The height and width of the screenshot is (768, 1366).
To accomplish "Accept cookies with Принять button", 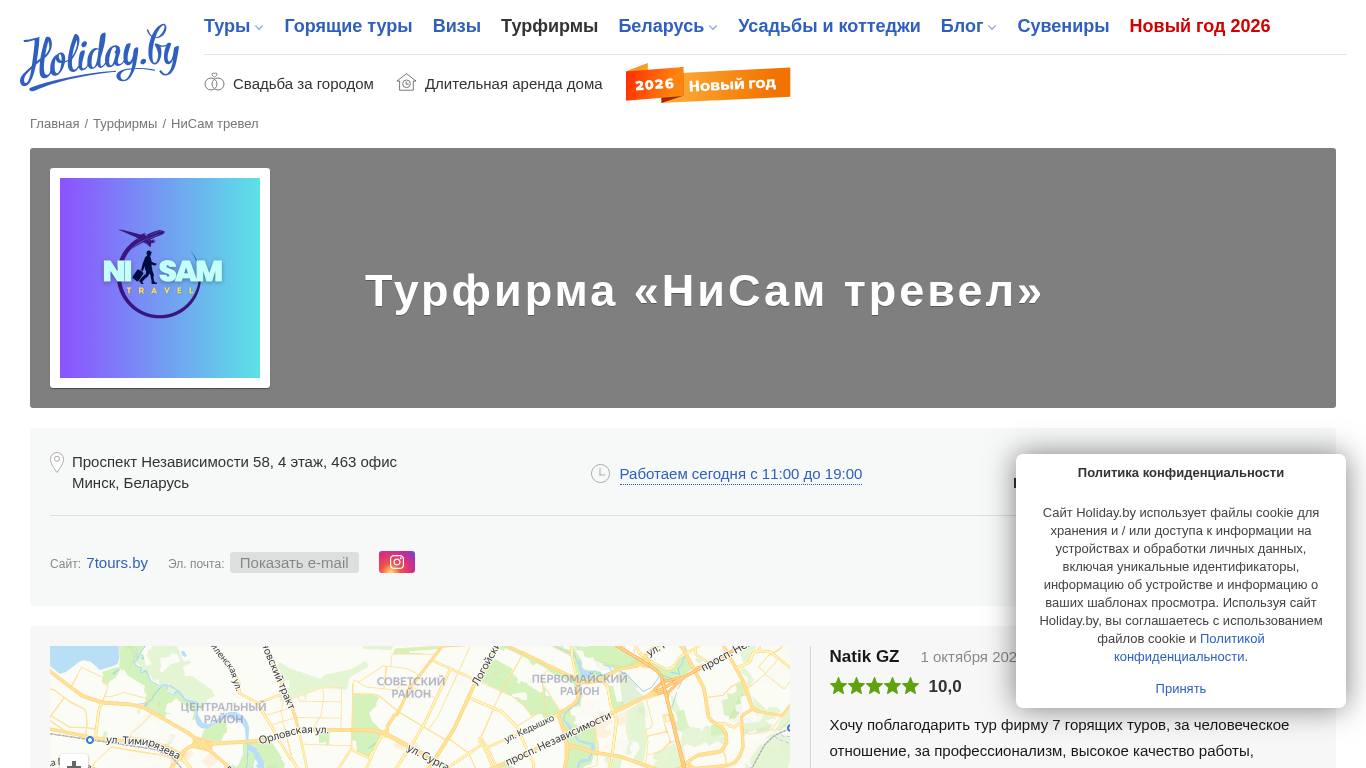I will point(1180,688).
